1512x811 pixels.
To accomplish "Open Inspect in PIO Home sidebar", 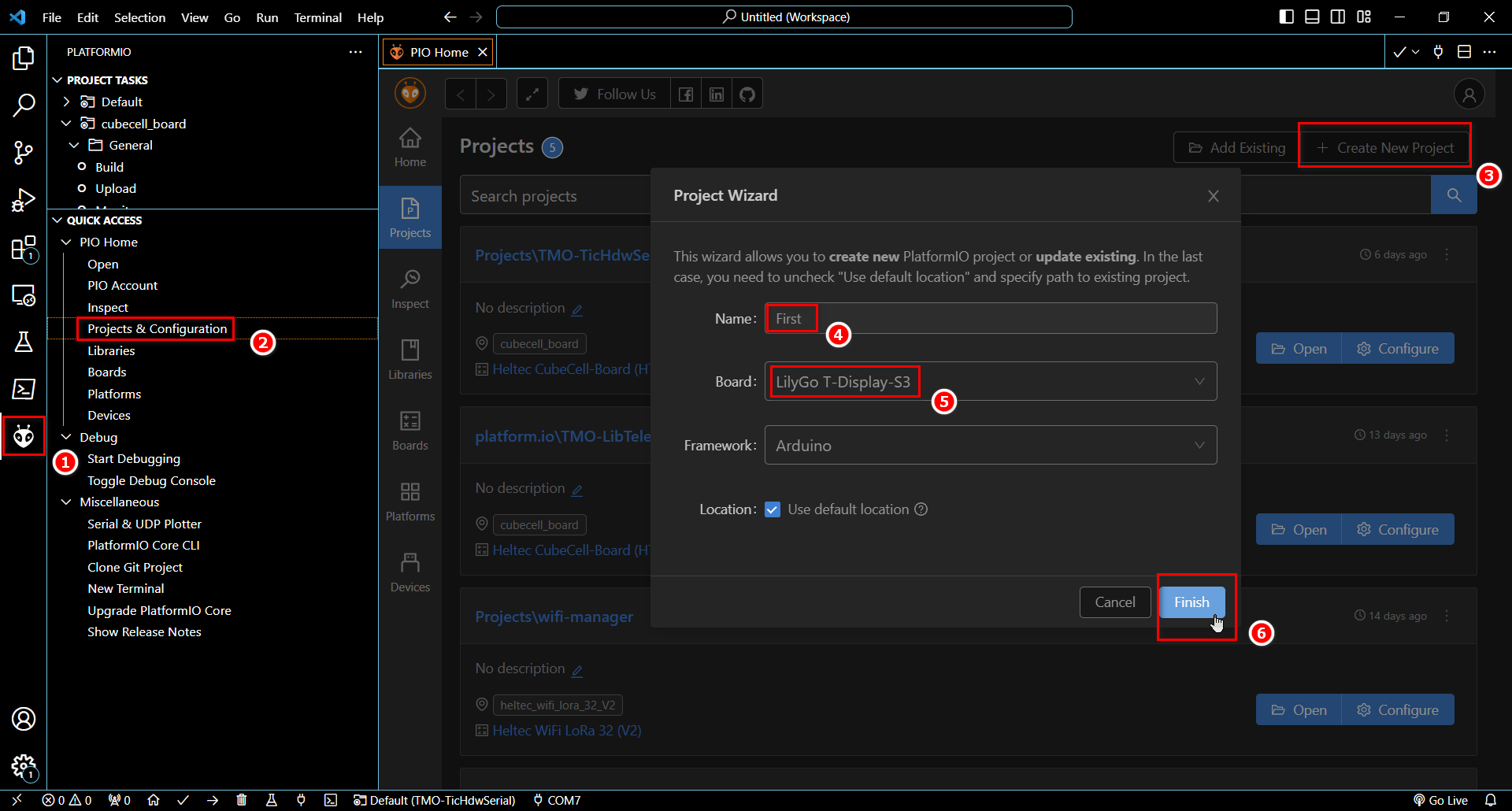I will point(410,289).
